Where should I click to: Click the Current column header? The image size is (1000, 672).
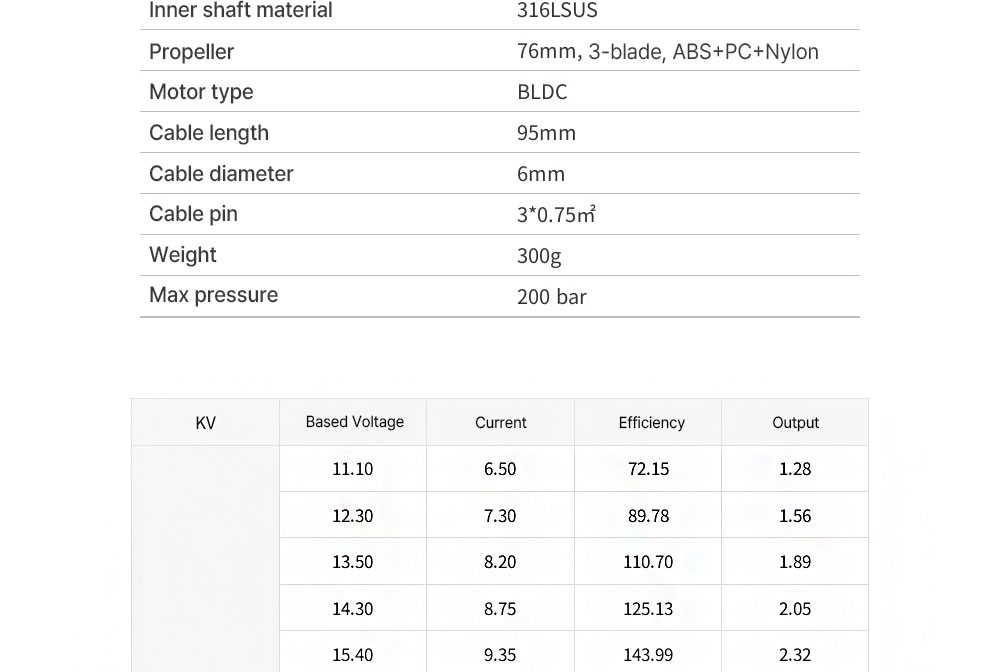pyautogui.click(x=500, y=423)
